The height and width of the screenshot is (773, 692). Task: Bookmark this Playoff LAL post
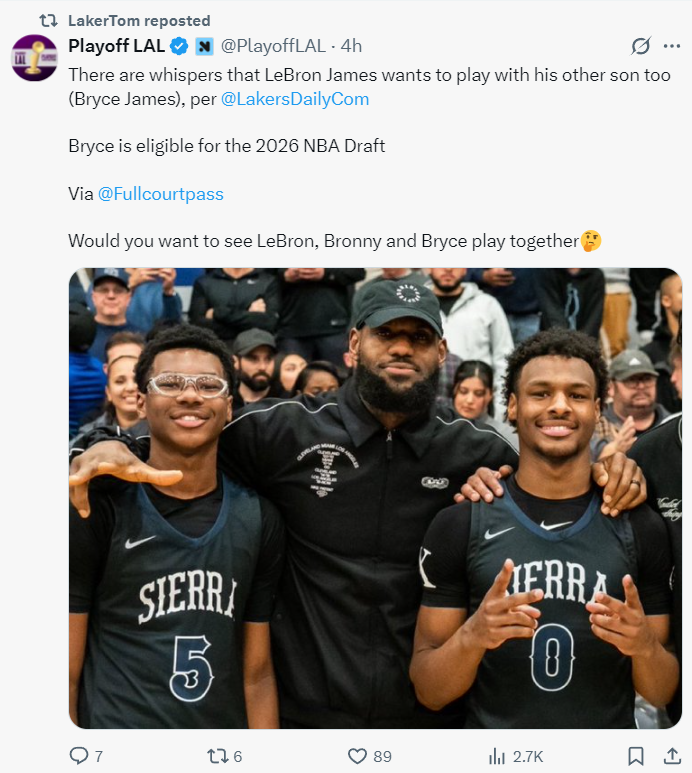tap(635, 756)
